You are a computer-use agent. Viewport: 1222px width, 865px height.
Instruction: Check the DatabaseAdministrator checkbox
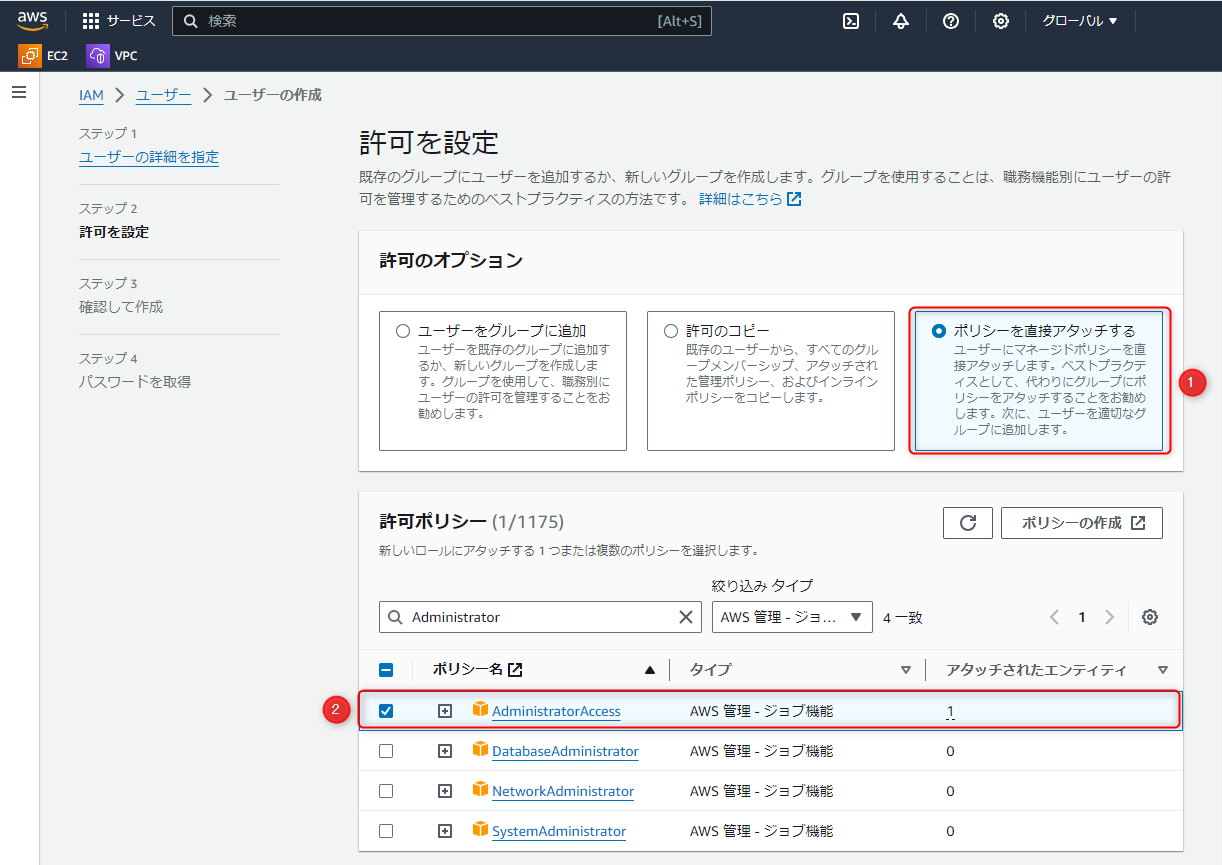[386, 751]
